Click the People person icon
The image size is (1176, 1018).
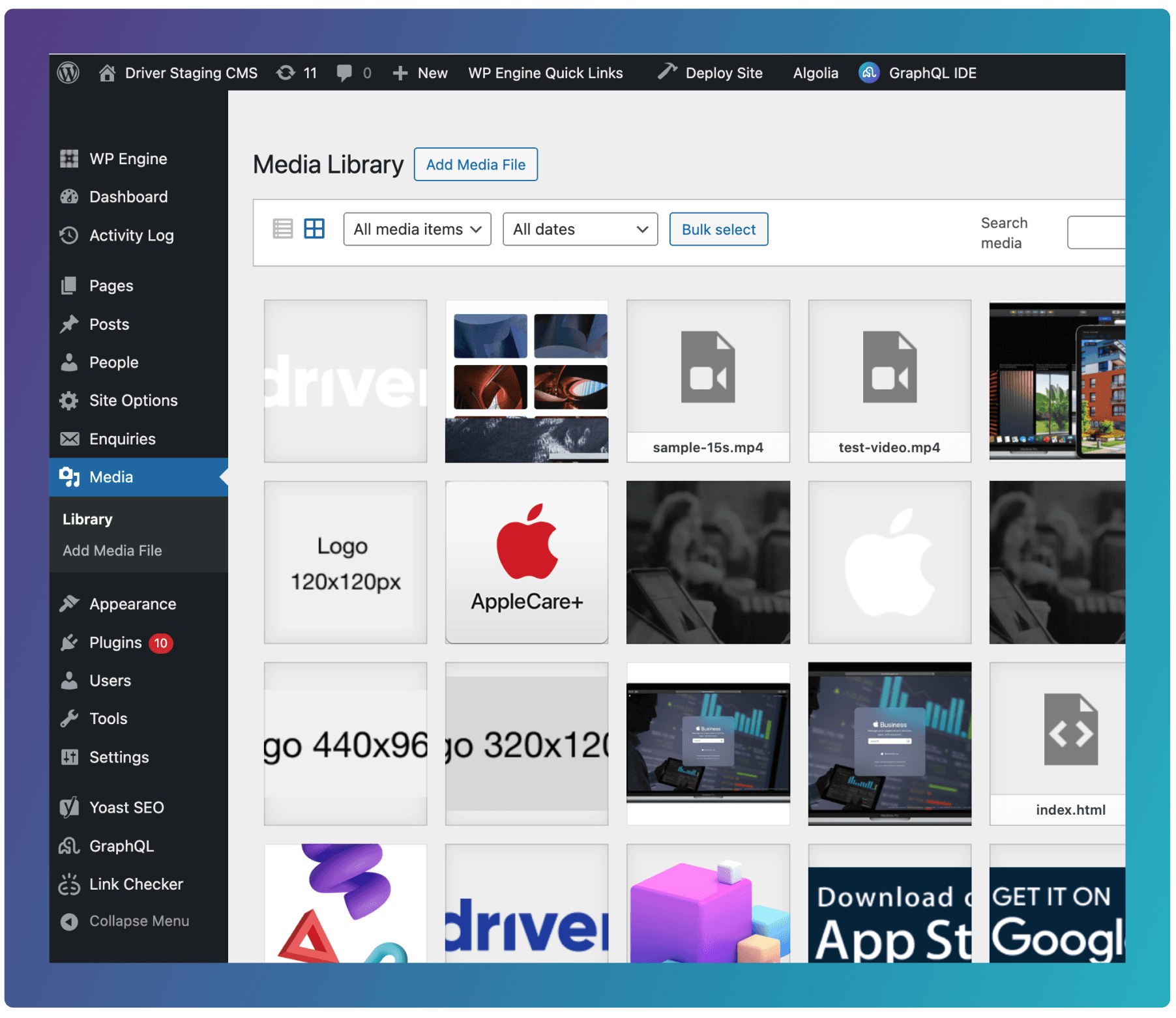point(69,362)
